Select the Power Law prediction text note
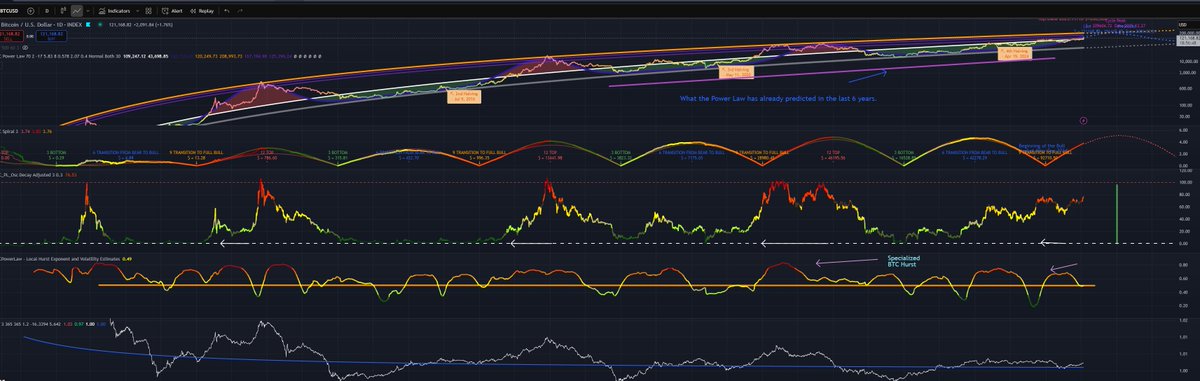This screenshot has width=1200, height=381. pyautogui.click(x=778, y=99)
